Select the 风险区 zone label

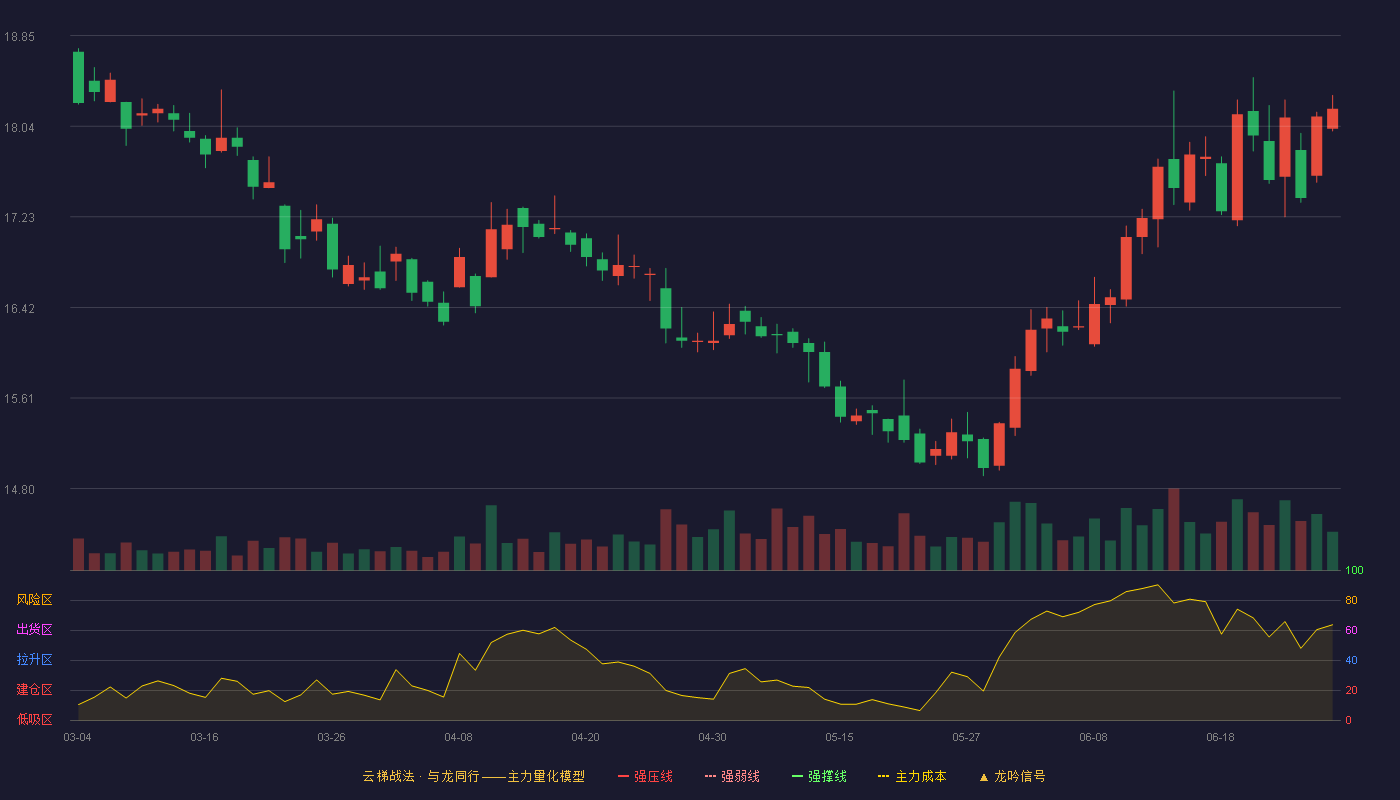pos(34,600)
